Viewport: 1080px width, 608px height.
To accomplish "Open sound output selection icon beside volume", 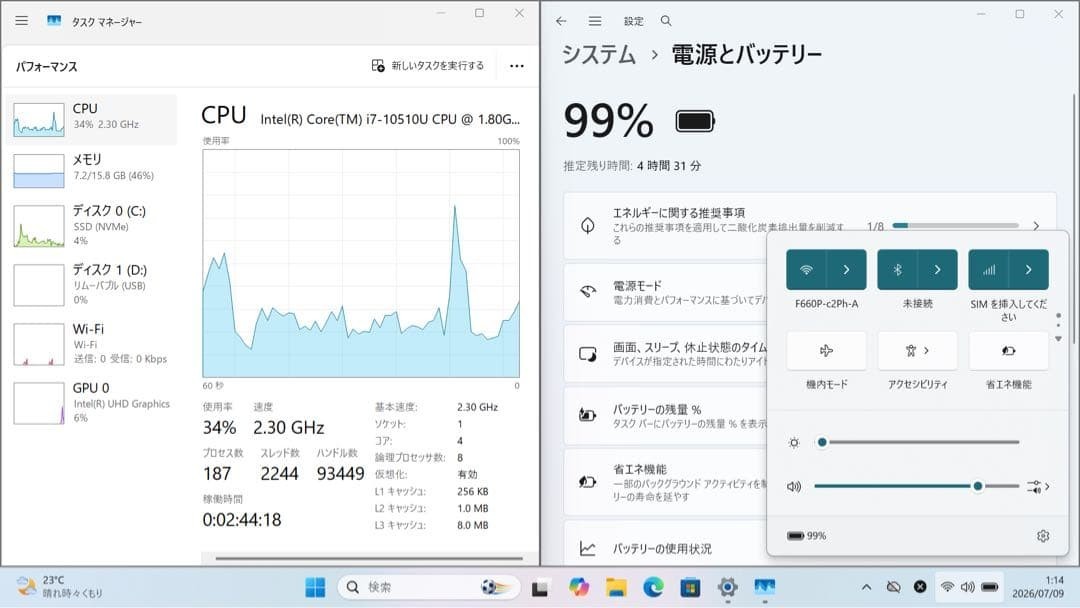I will pos(1038,486).
